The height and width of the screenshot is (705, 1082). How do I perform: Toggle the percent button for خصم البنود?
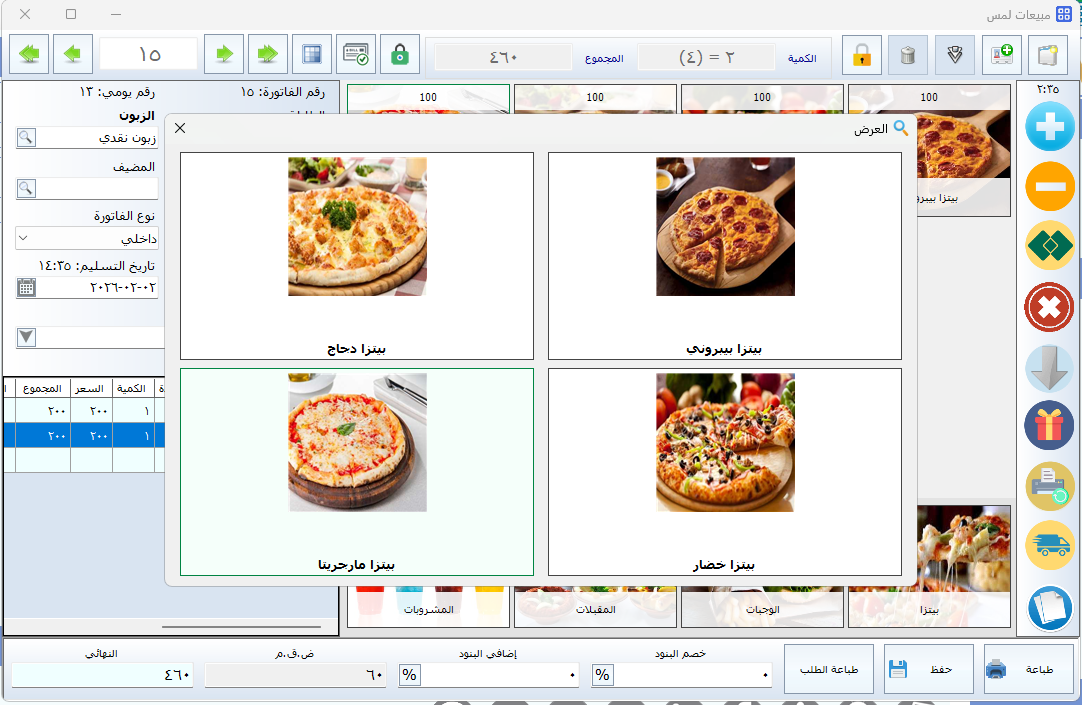click(x=602, y=675)
